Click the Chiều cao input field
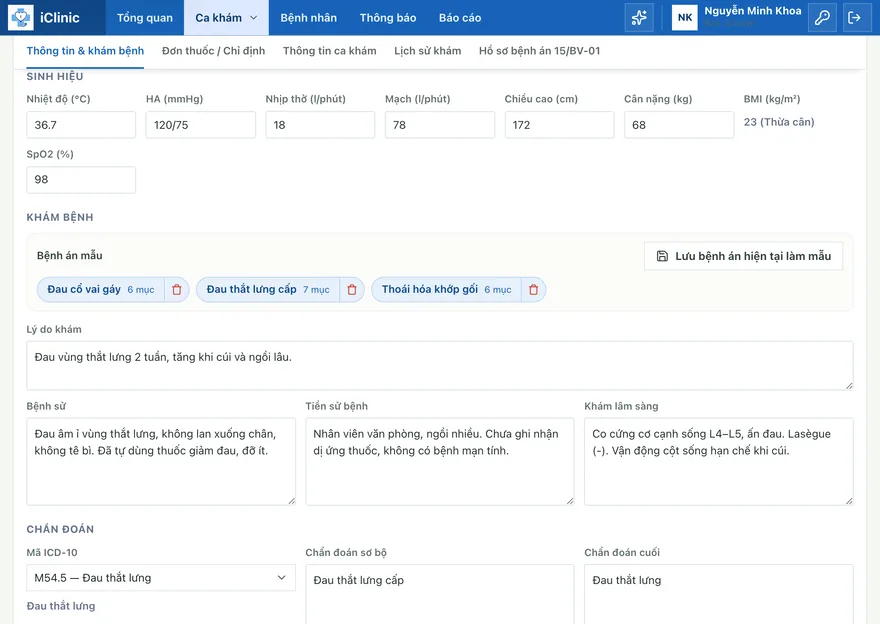This screenshot has height=624, width=880. 559,125
